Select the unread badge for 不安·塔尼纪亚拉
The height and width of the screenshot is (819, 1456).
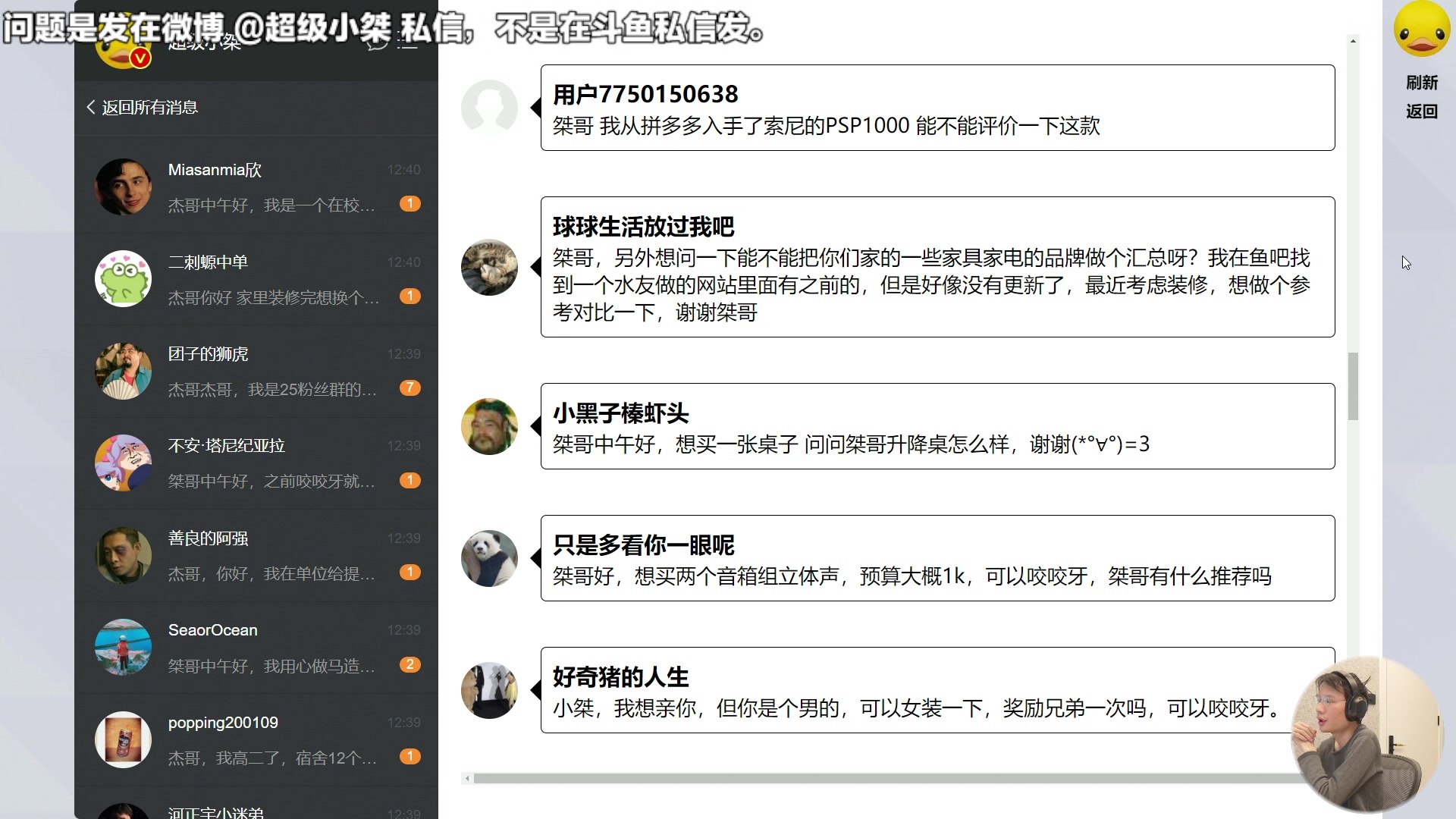pos(409,480)
